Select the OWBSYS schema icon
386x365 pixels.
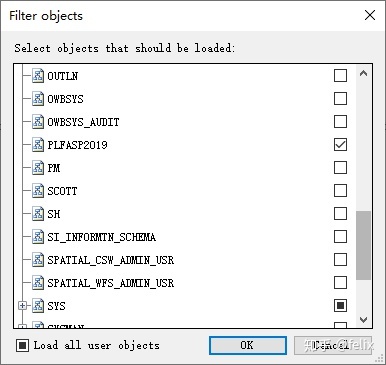38,99
